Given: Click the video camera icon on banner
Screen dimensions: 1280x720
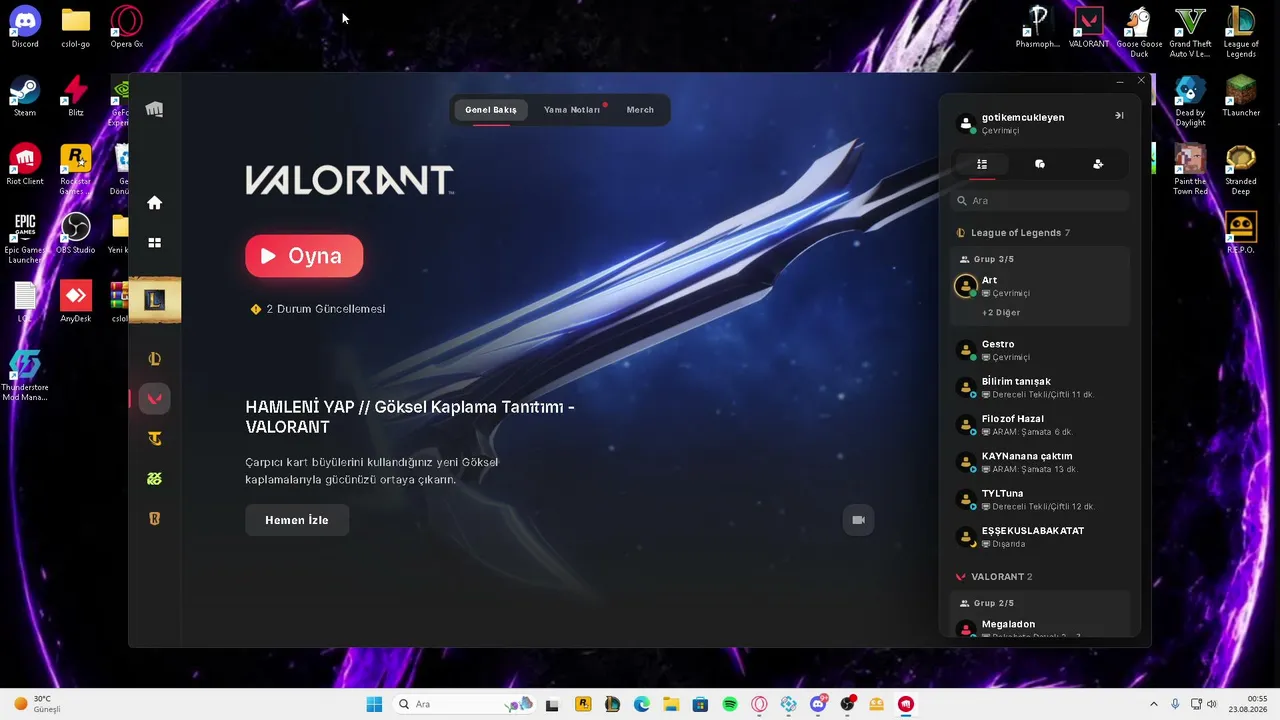Looking at the screenshot, I should pyautogui.click(x=858, y=520).
